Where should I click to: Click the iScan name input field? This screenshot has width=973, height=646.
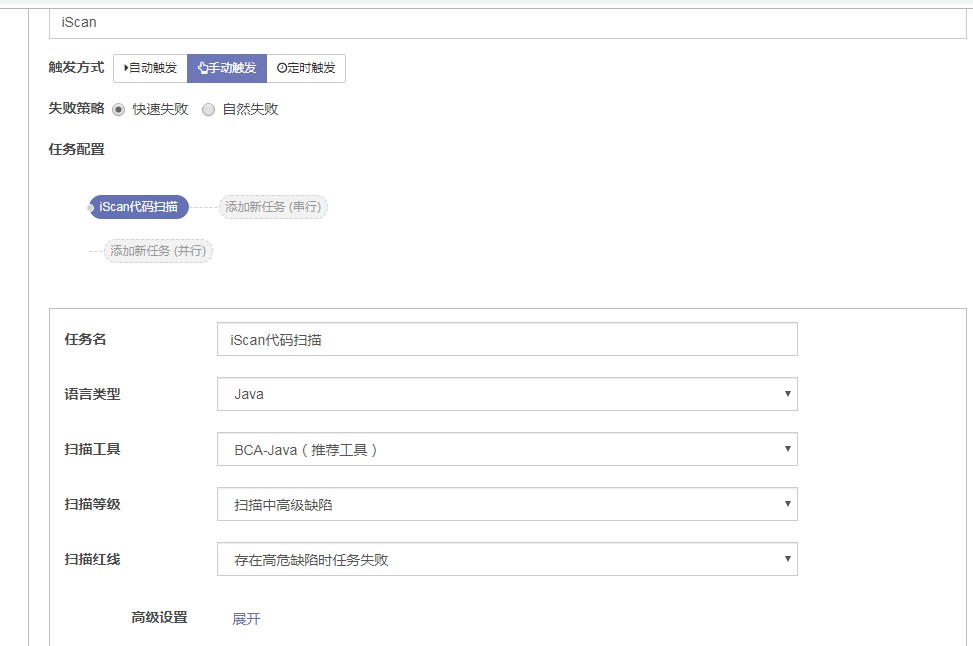(x=507, y=24)
